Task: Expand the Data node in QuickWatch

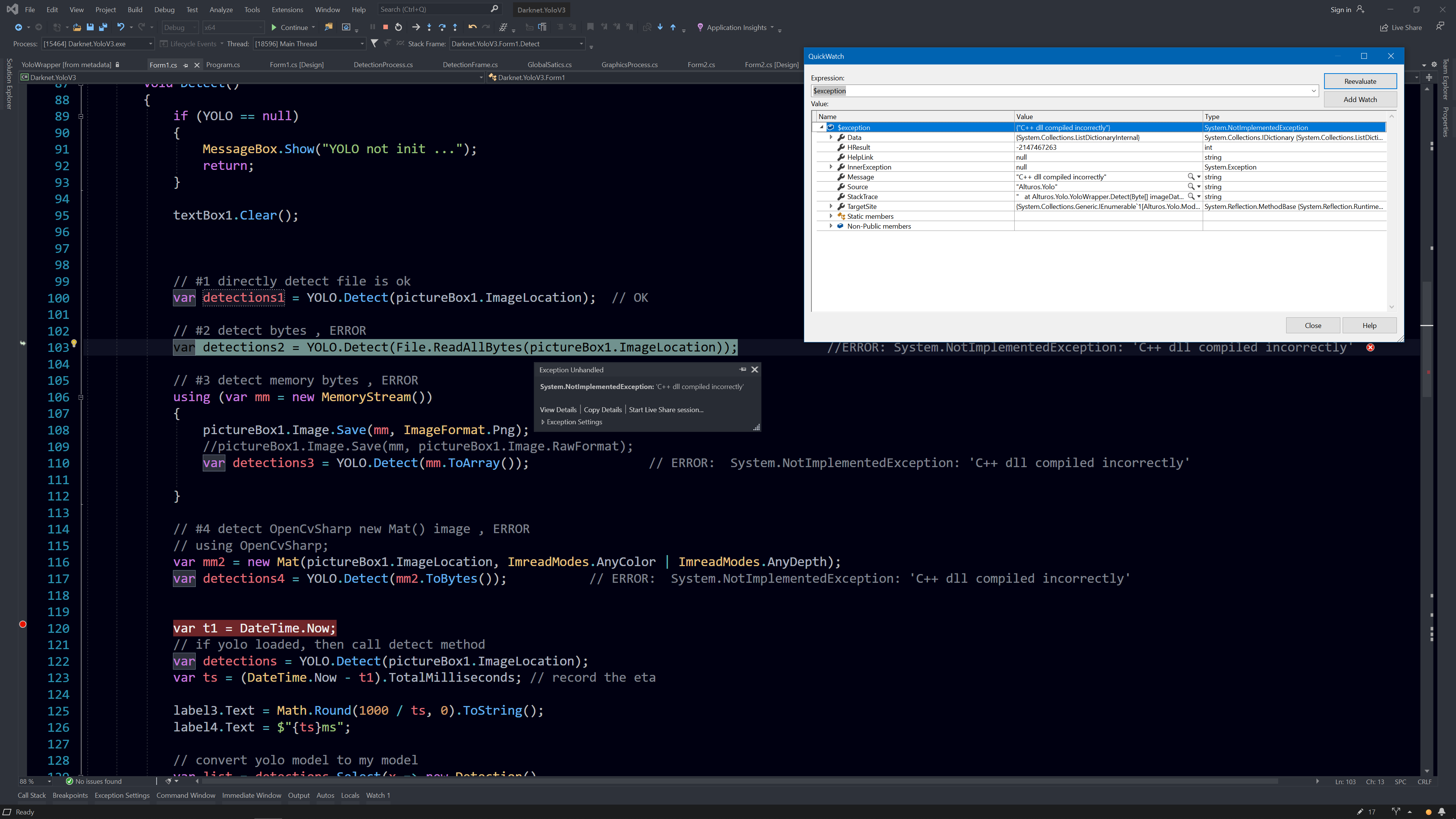Action: click(831, 137)
